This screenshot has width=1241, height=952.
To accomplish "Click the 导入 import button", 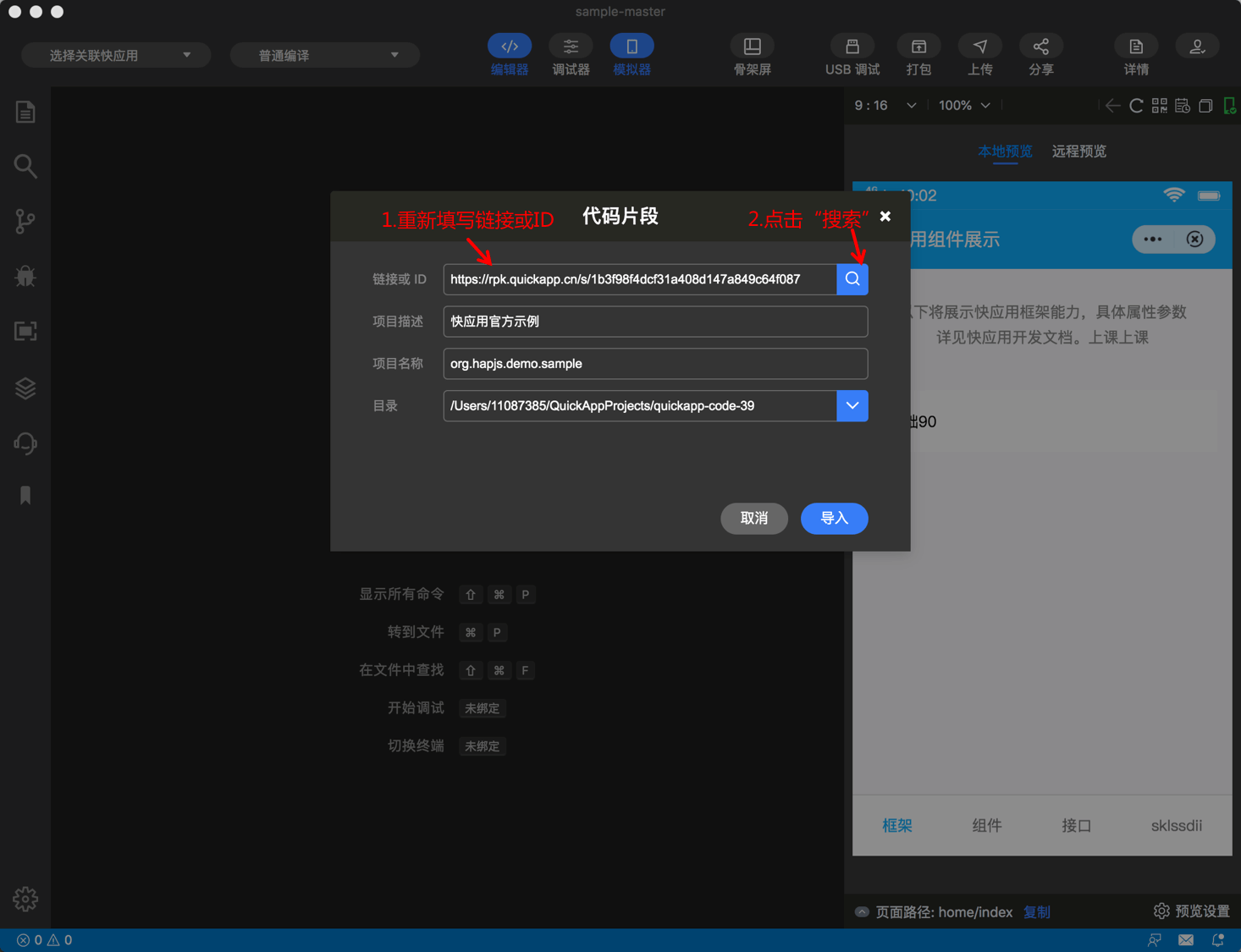I will click(834, 519).
